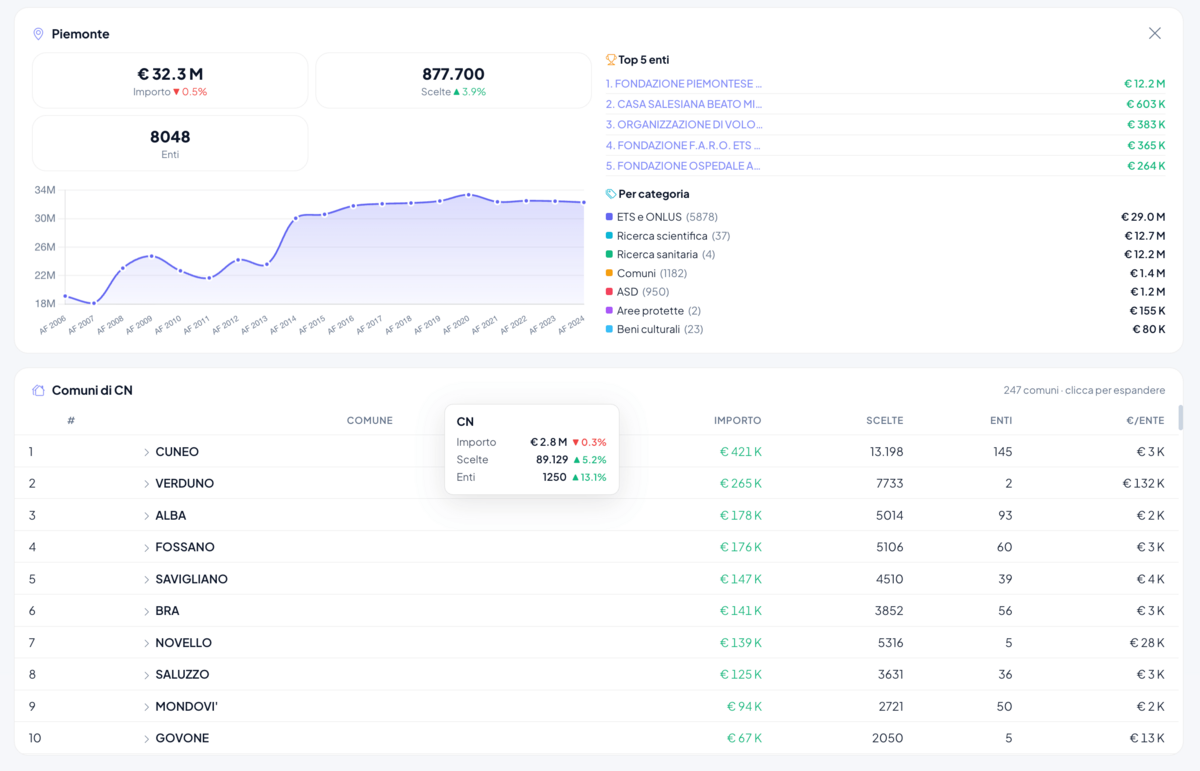The image size is (1200, 771).
Task: Click the ETS e ONLUS purple color swatch
Action: [609, 217]
